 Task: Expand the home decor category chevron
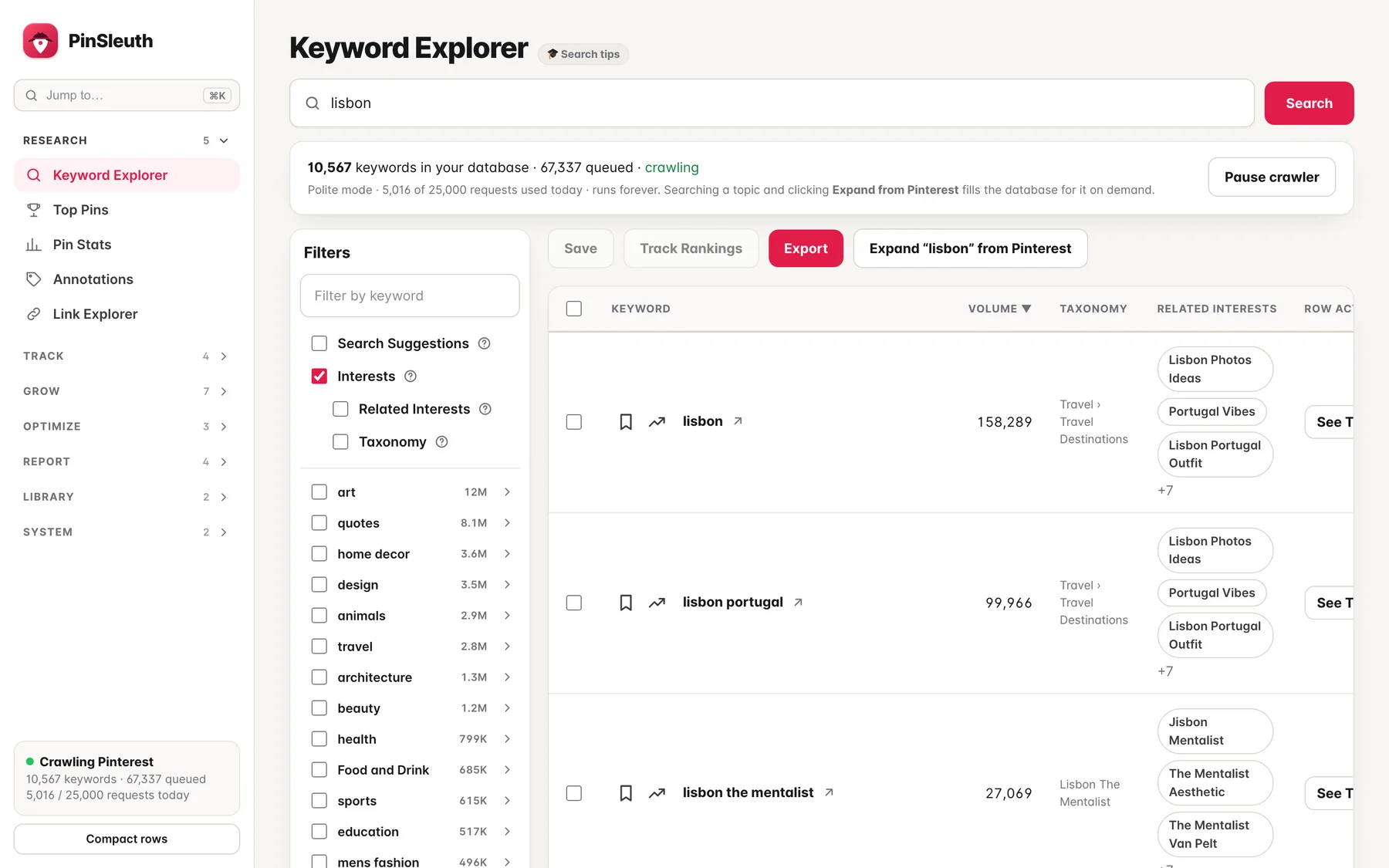(507, 554)
